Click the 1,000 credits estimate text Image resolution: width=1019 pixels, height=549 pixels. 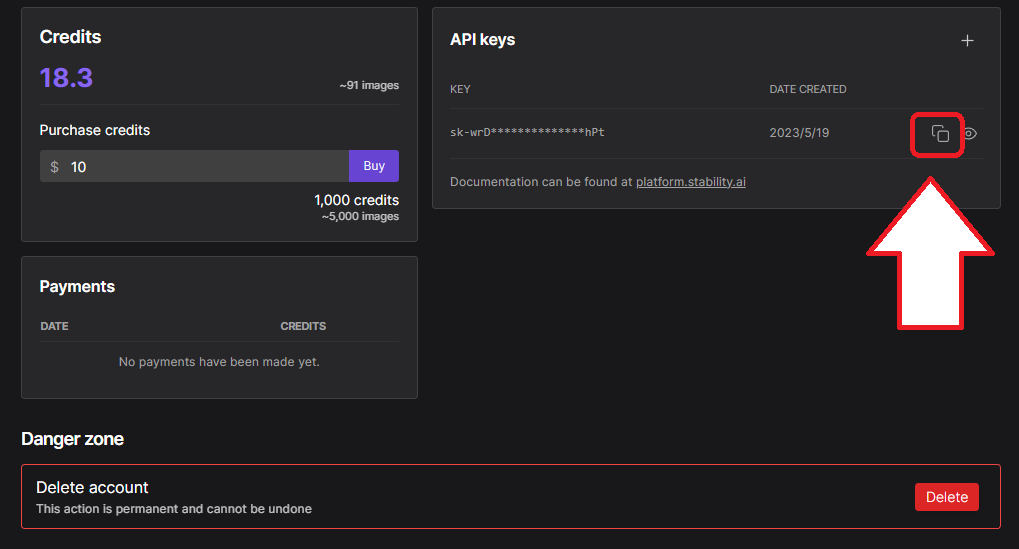tap(356, 200)
